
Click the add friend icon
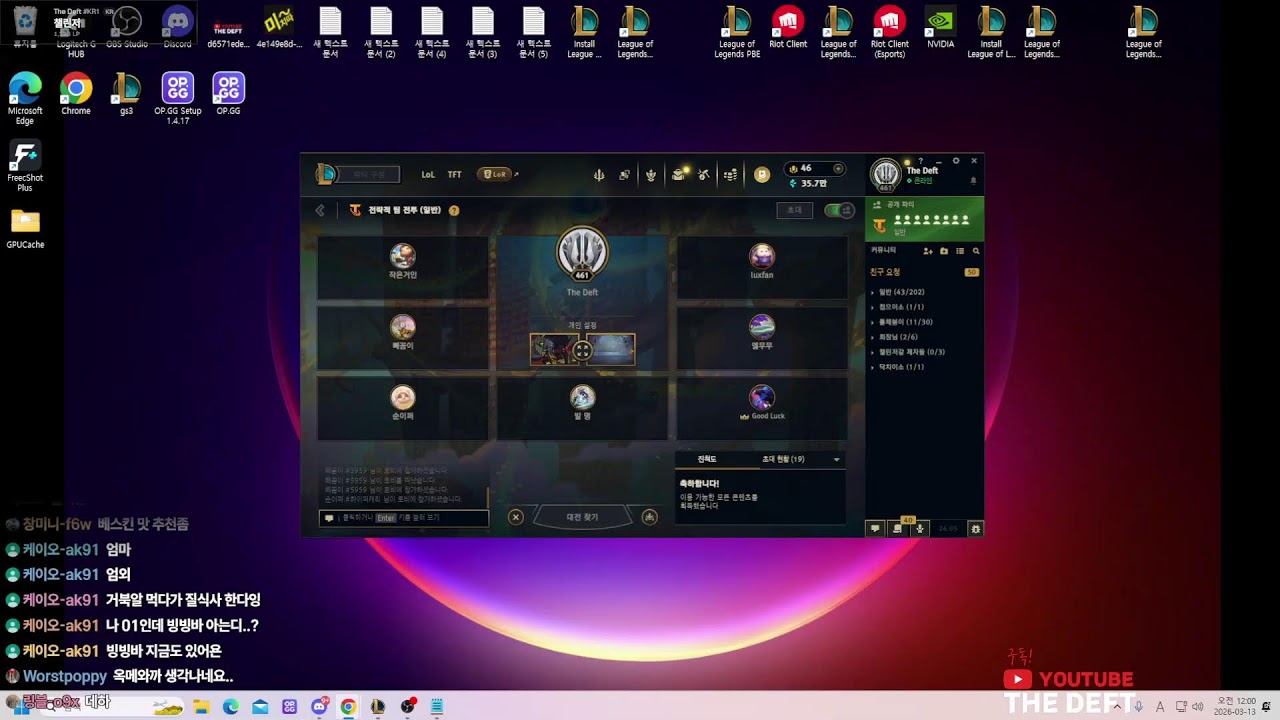coord(928,251)
